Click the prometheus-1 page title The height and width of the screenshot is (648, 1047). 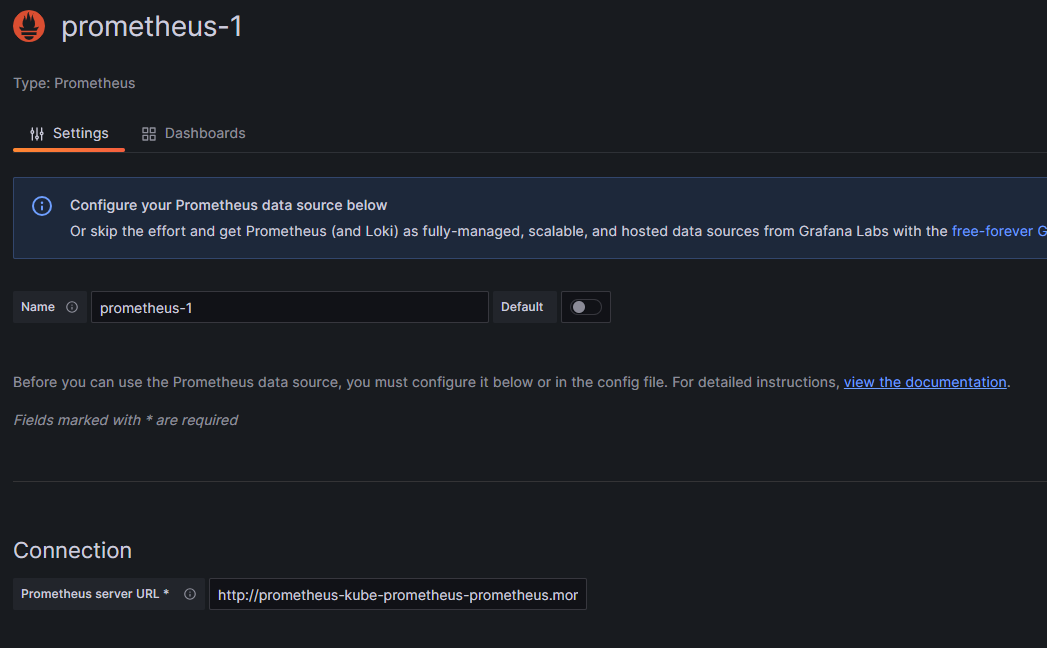pyautogui.click(x=152, y=27)
